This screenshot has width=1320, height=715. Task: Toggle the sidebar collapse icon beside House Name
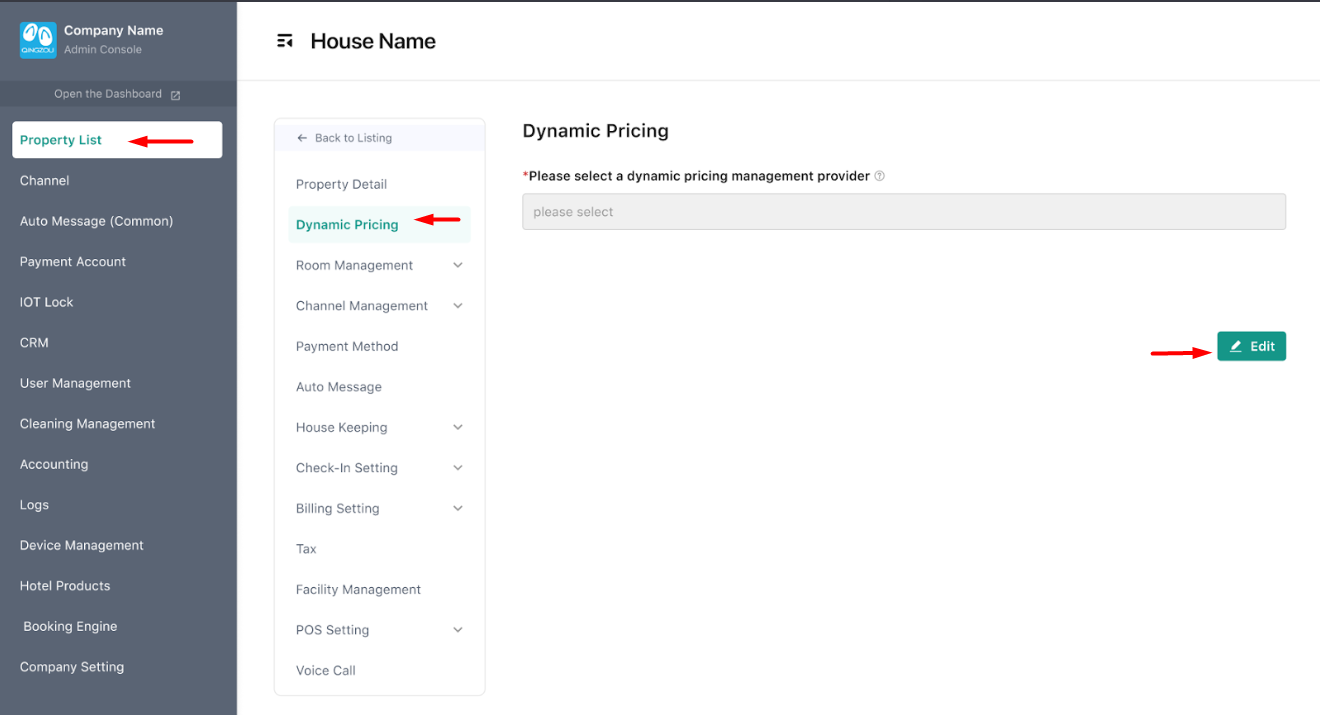285,41
